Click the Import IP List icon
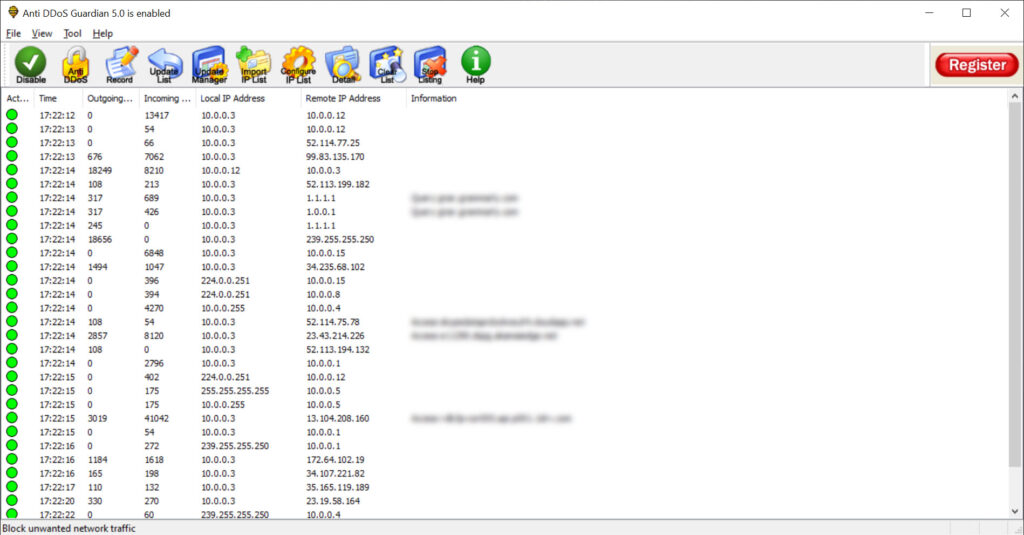The height and width of the screenshot is (535, 1024). click(253, 65)
